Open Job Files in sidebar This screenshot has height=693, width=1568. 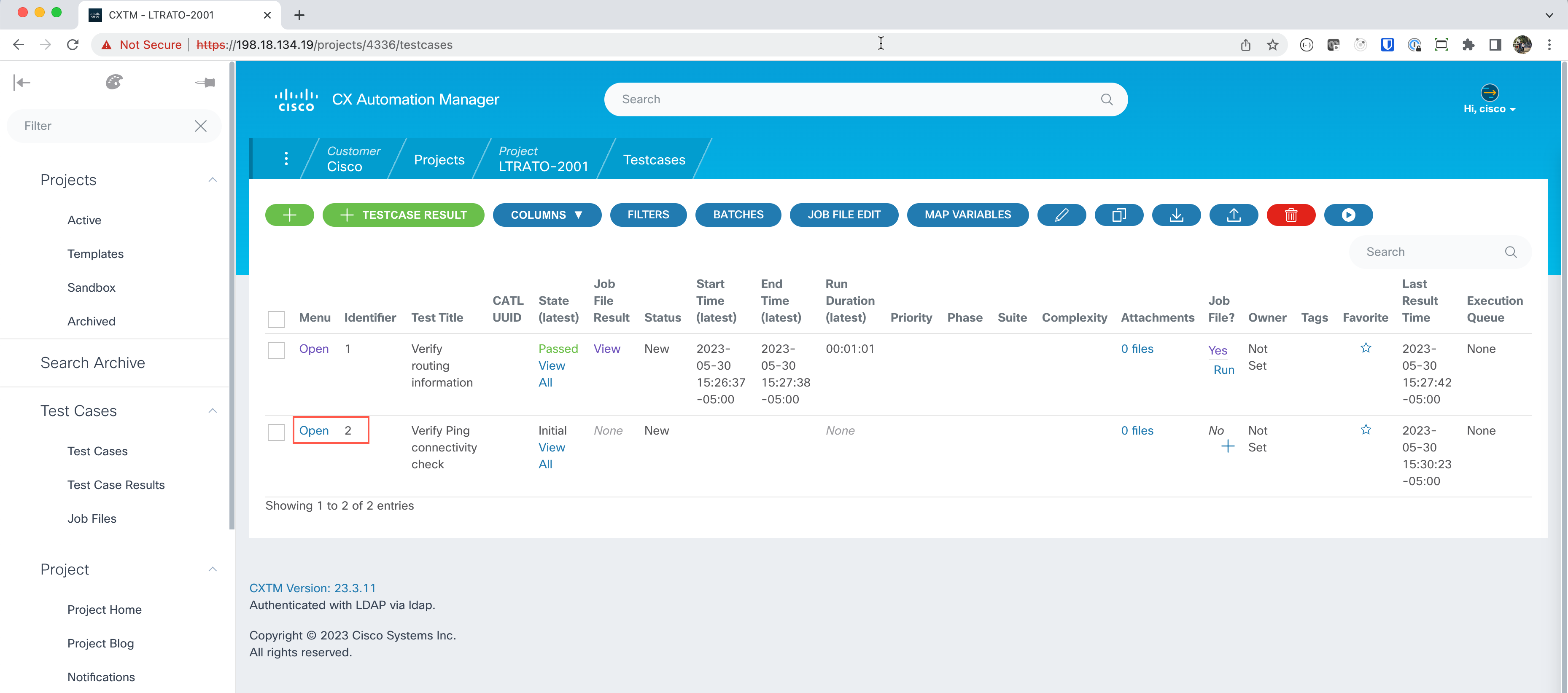(x=92, y=518)
